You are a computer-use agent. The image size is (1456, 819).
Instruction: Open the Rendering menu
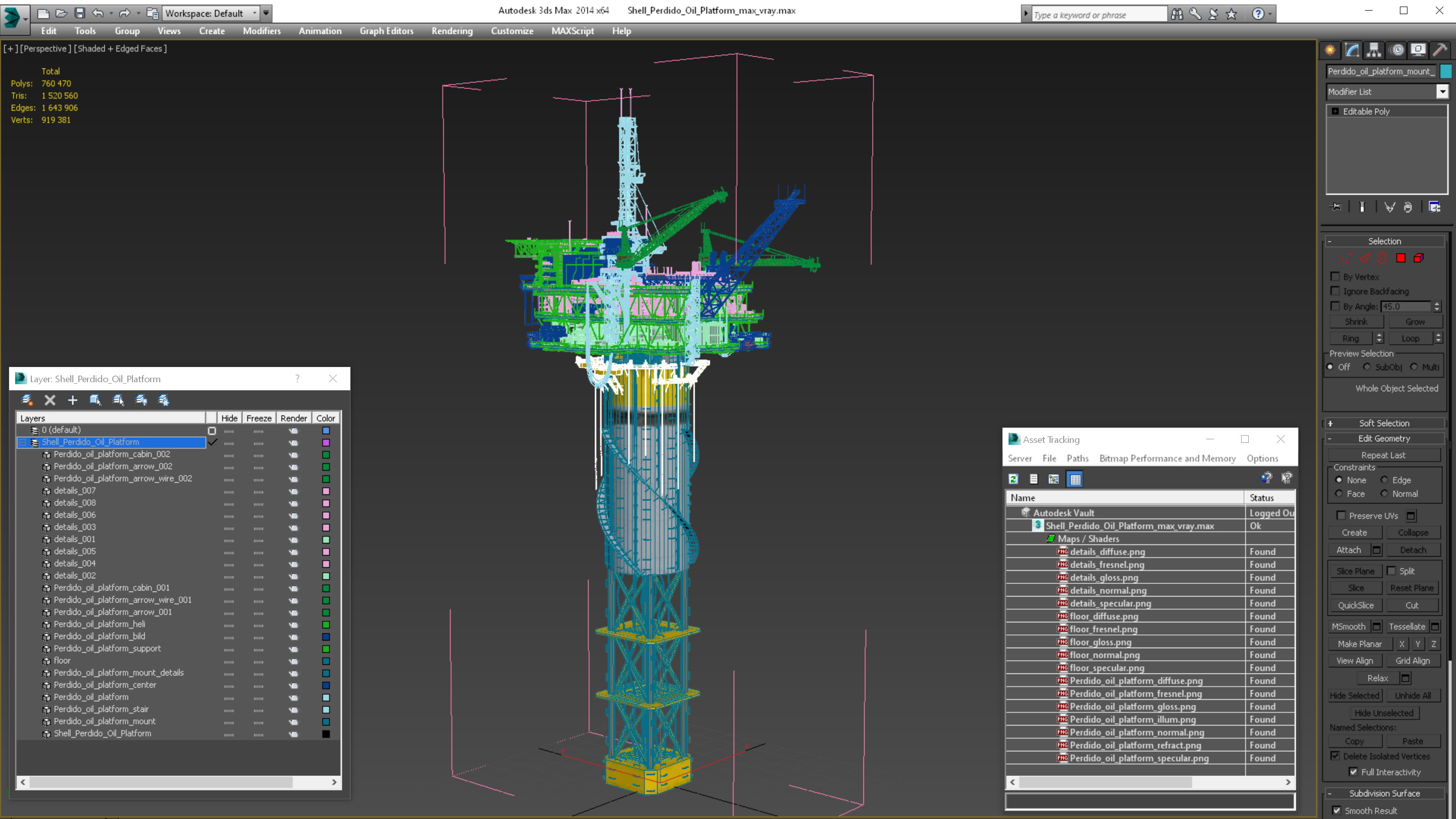451,31
